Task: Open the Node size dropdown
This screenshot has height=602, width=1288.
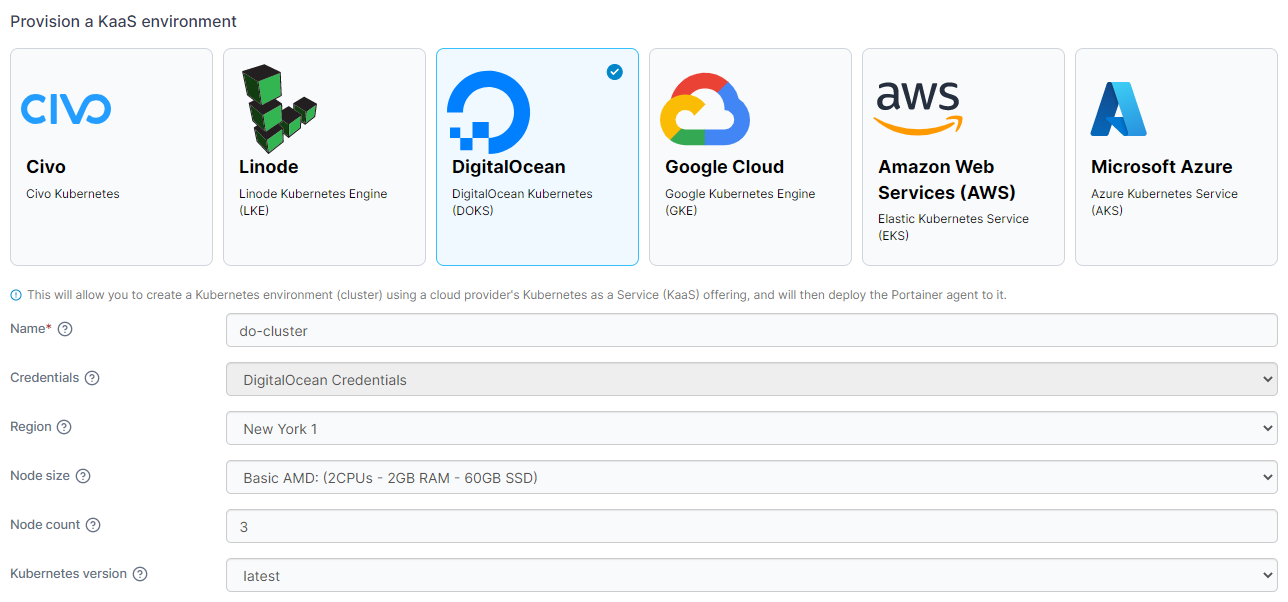Action: pyautogui.click(x=752, y=477)
